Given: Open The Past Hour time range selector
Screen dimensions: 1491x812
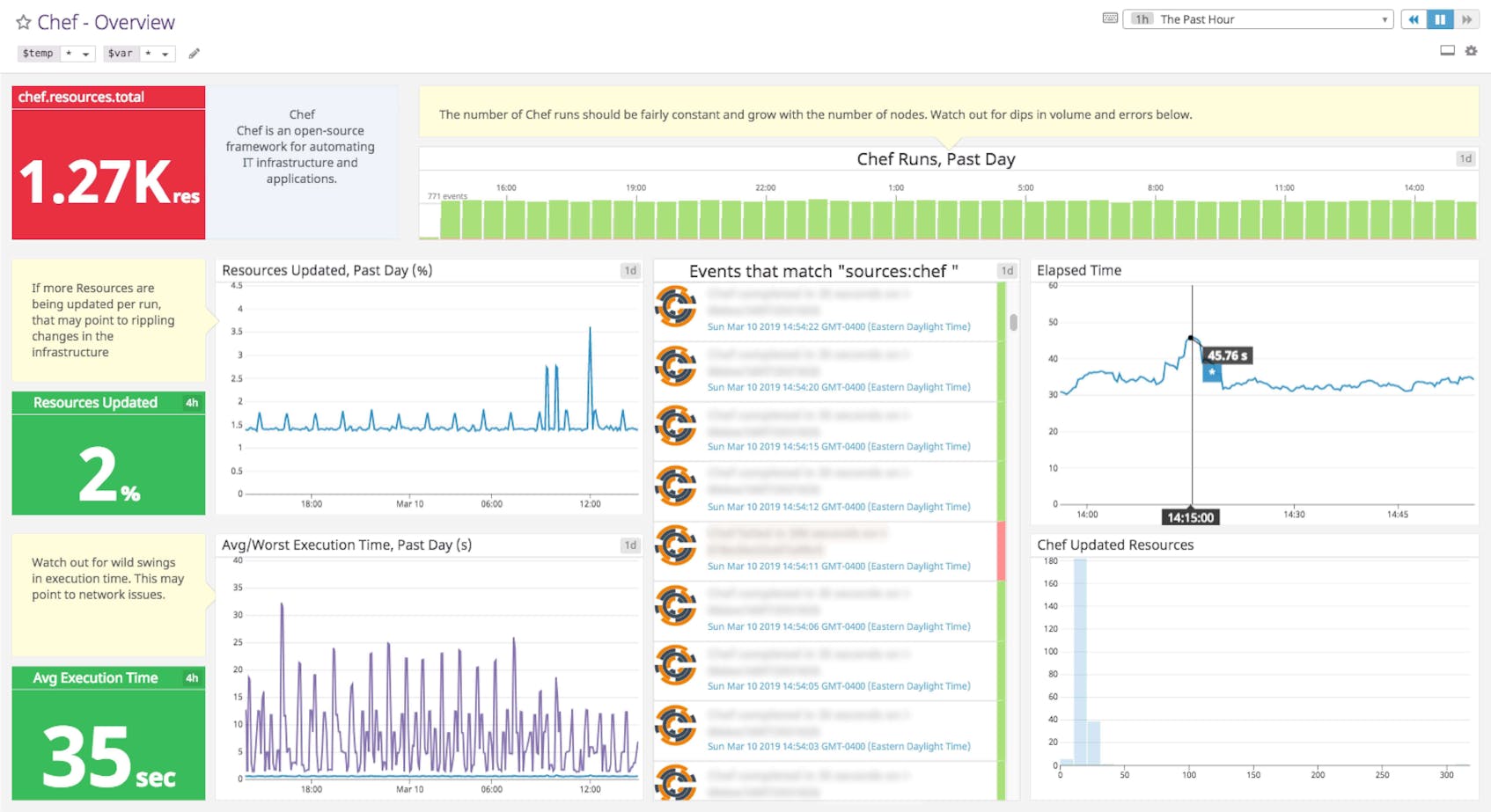Looking at the screenshot, I should pyautogui.click(x=1259, y=18).
